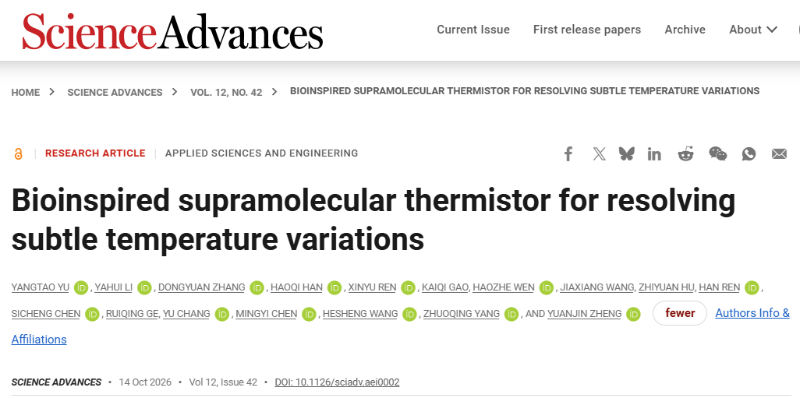Share article on LinkedIn
This screenshot has width=800, height=398.
[654, 154]
